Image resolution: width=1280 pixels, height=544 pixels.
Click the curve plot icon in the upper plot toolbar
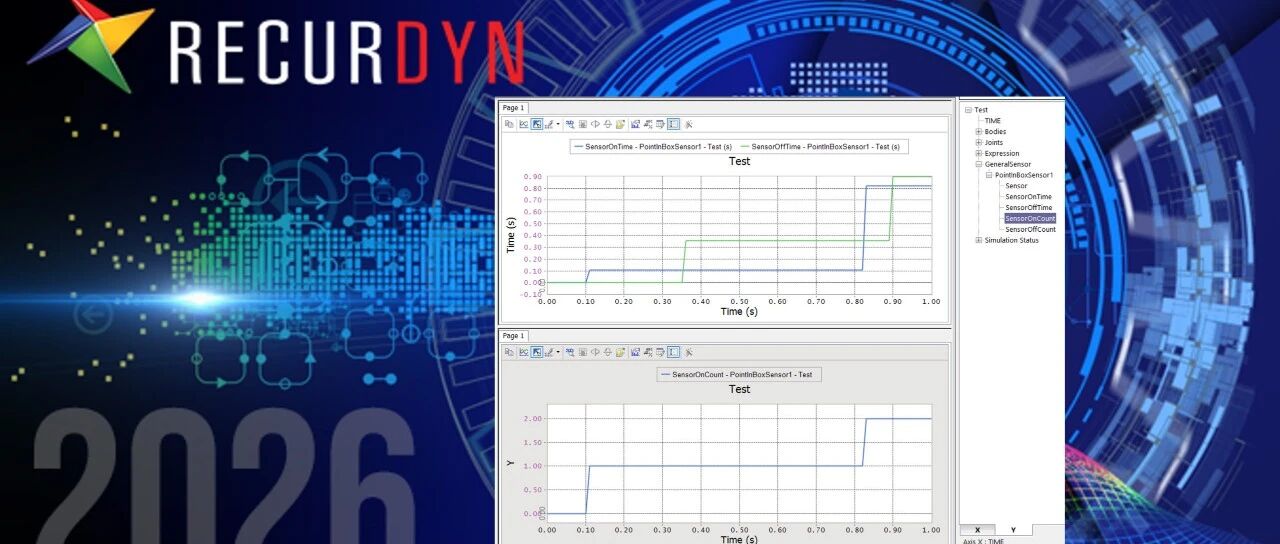pos(524,124)
